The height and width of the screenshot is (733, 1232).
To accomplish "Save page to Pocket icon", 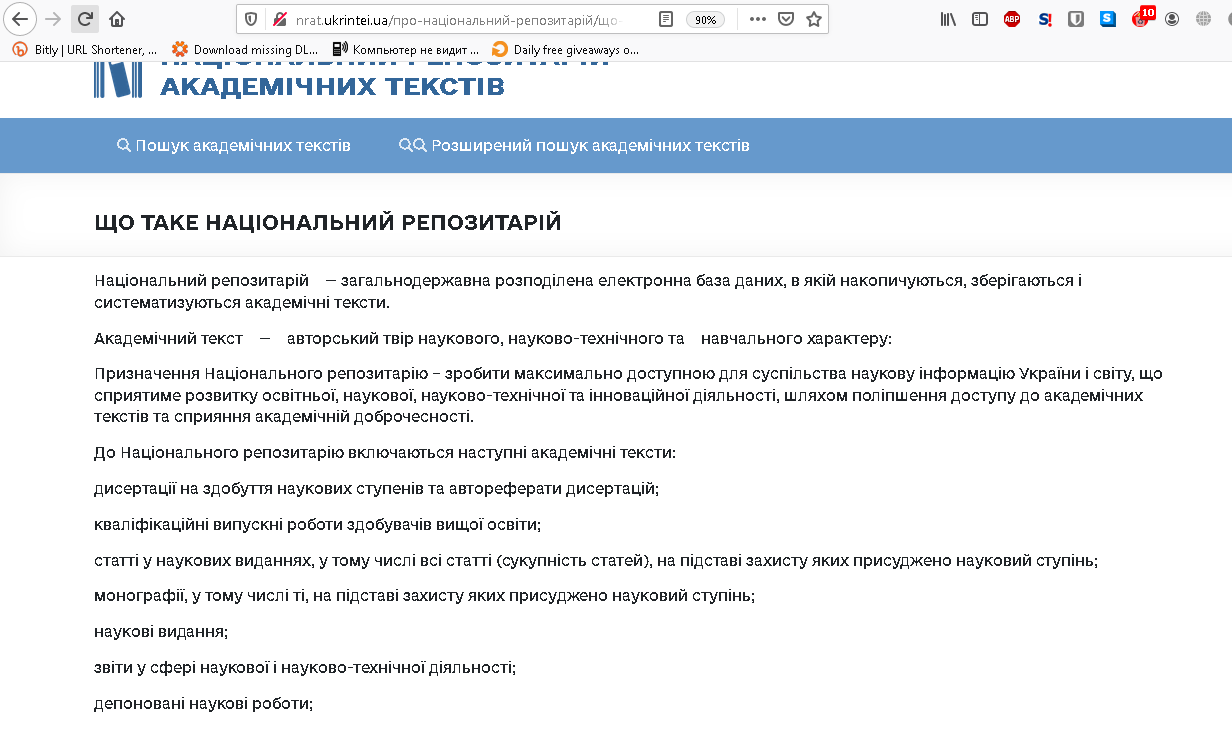I will tap(786, 19).
